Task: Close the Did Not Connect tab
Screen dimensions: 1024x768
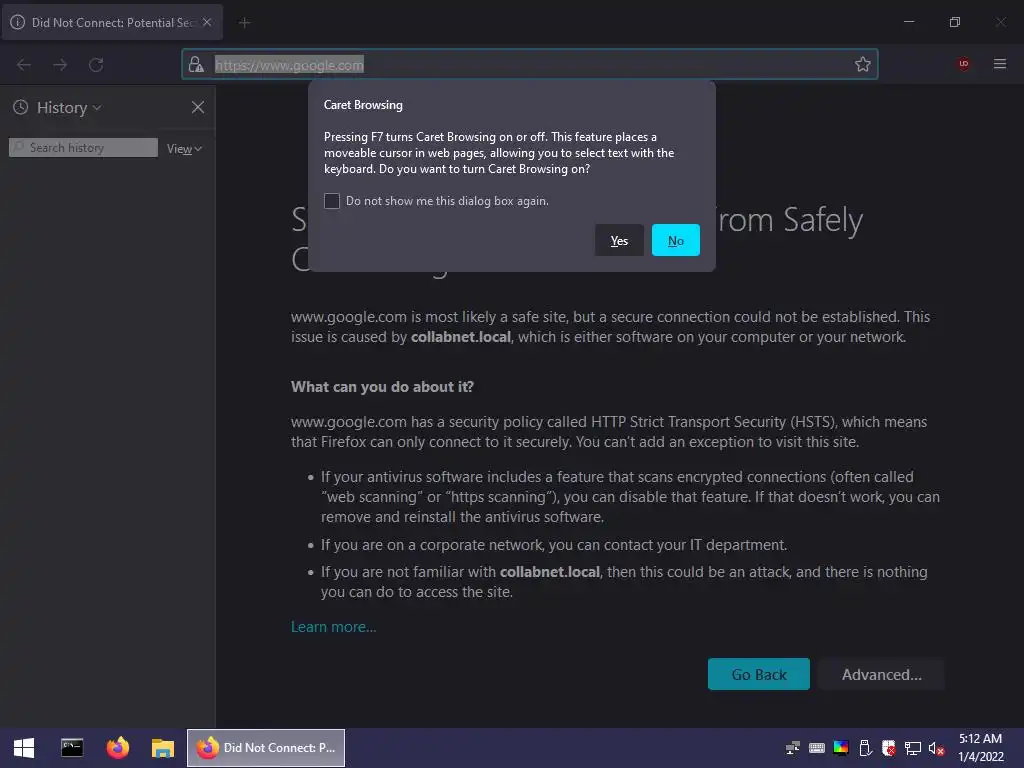Action: pyautogui.click(x=206, y=22)
